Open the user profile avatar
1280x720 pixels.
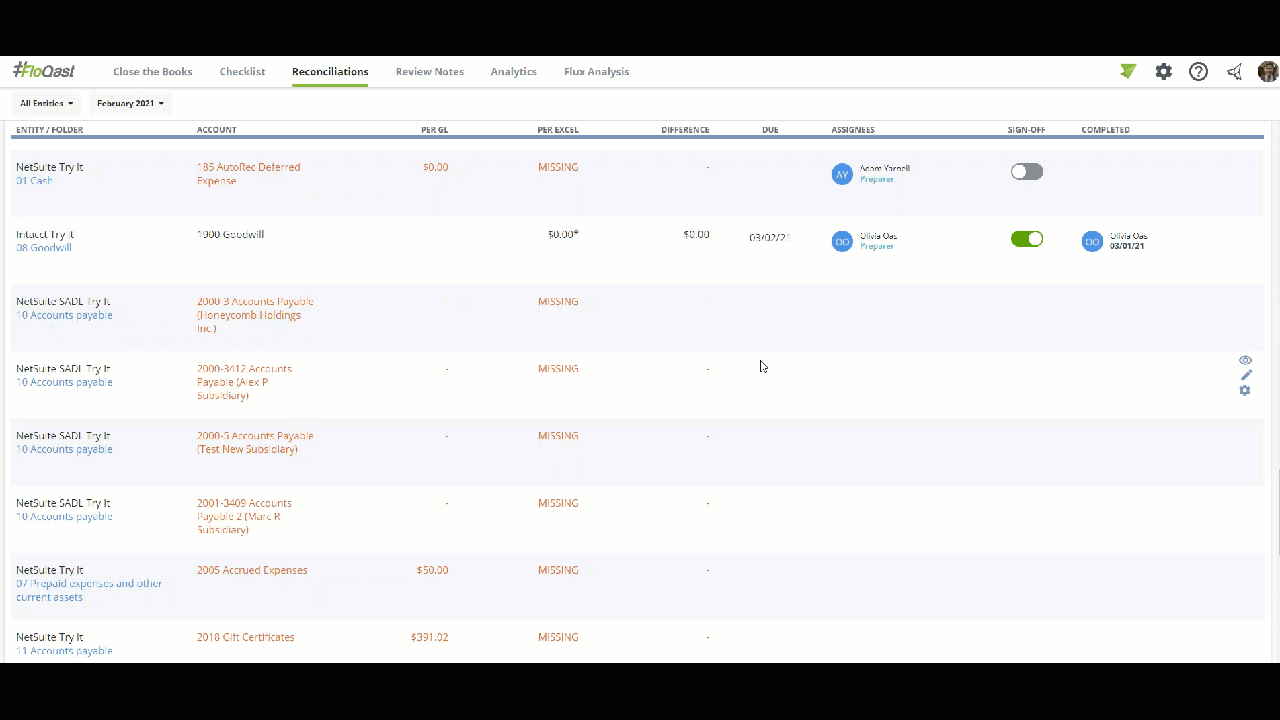click(1267, 72)
